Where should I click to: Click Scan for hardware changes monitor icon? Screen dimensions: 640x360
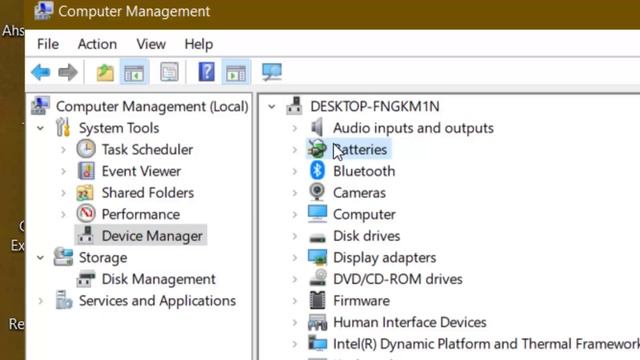click(272, 72)
